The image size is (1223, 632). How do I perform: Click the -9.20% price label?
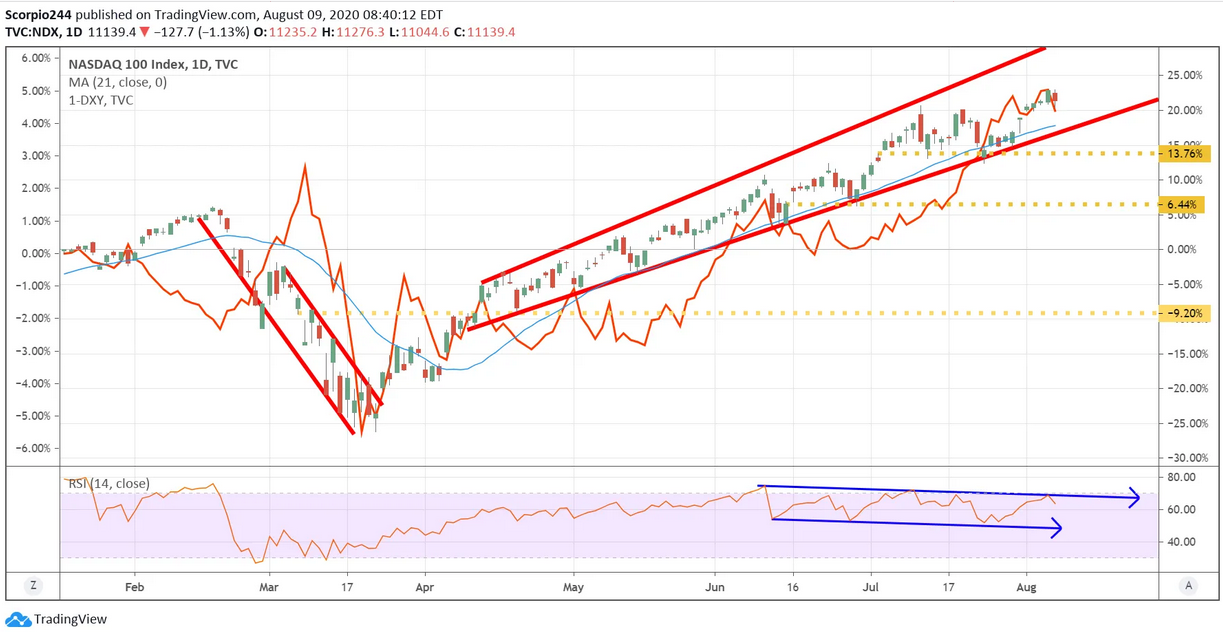tap(1186, 313)
